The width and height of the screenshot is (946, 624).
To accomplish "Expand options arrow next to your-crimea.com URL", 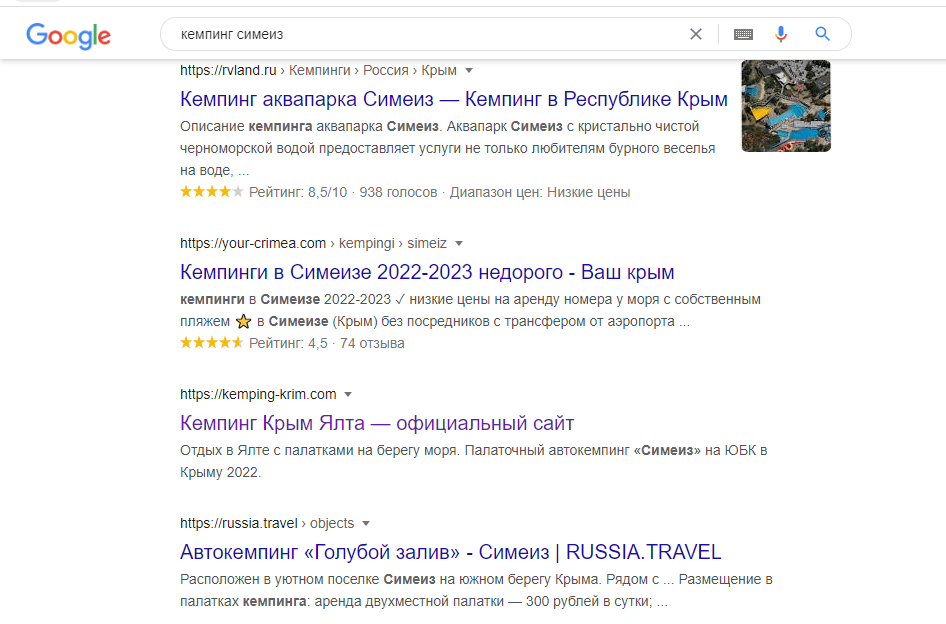I will (459, 243).
